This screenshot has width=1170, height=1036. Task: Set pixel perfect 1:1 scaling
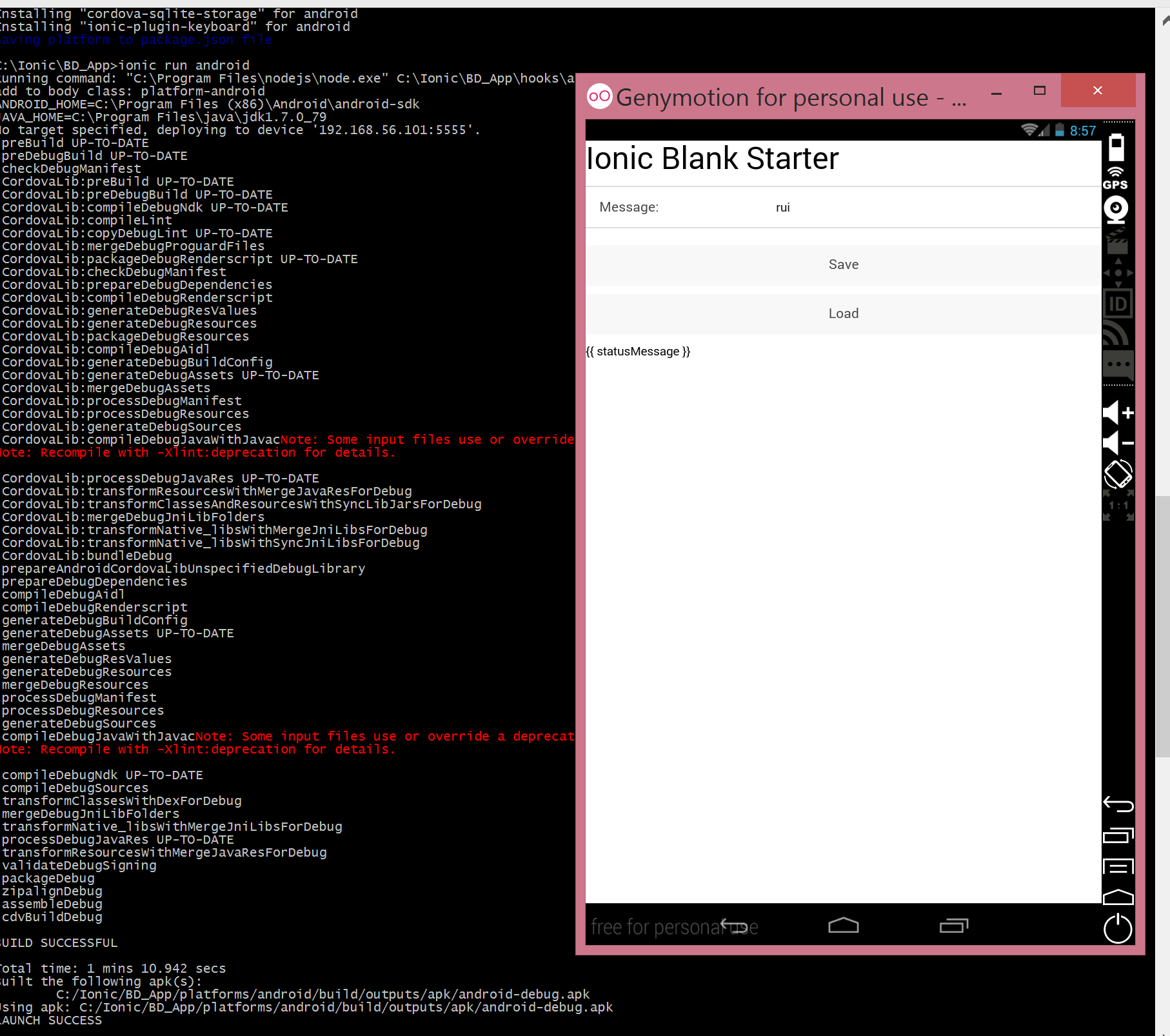coord(1118,506)
